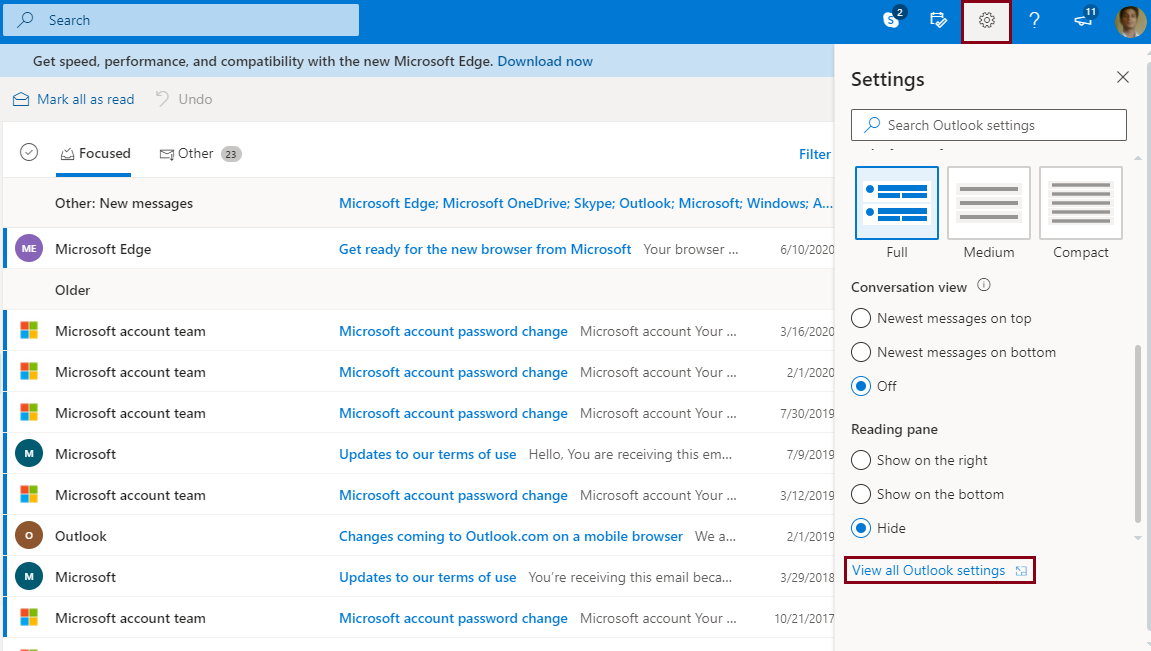This screenshot has height=651, width=1151.
Task: Open View all Outlook settings link
Action: 940,570
